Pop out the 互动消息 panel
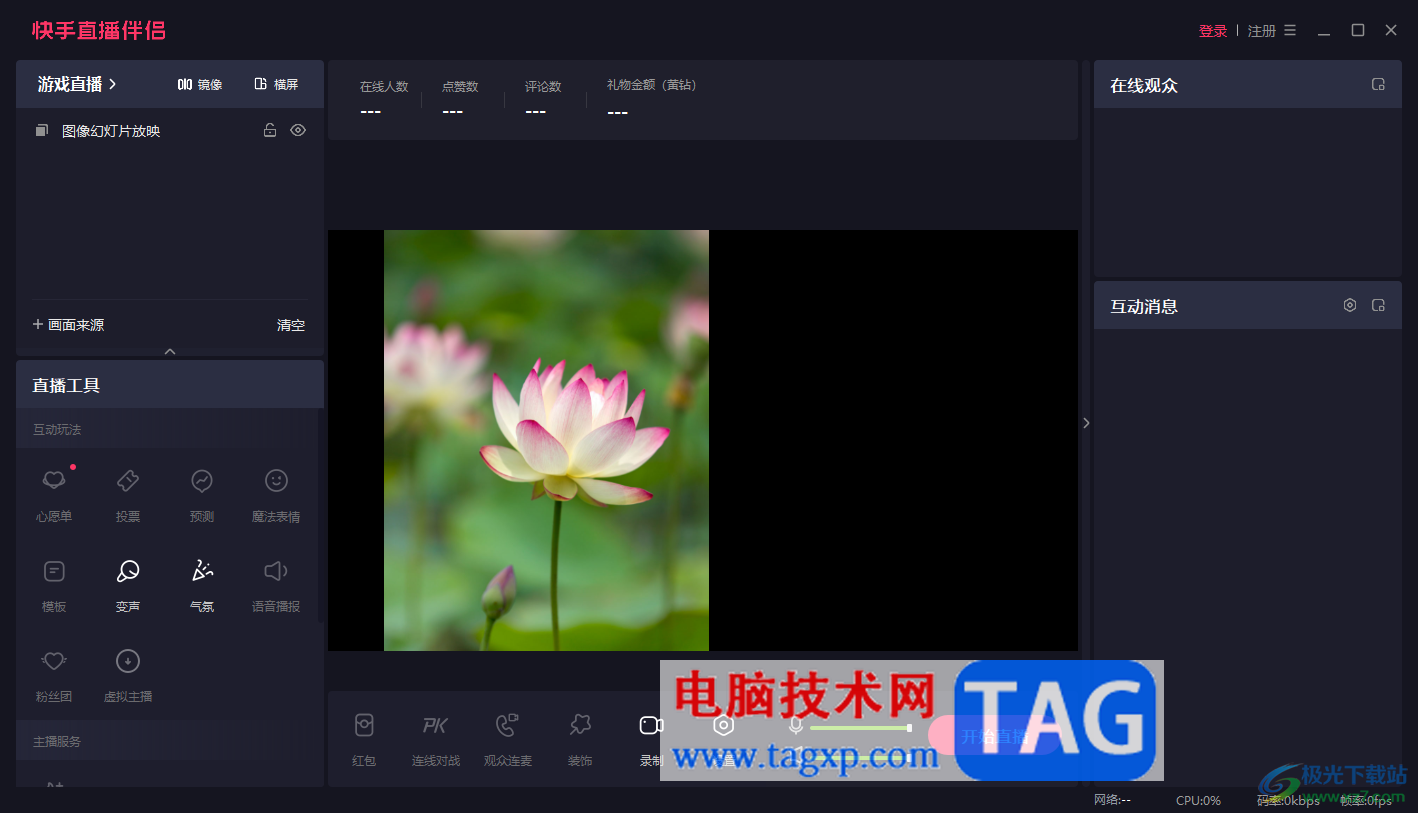This screenshot has height=813, width=1418. (1378, 305)
